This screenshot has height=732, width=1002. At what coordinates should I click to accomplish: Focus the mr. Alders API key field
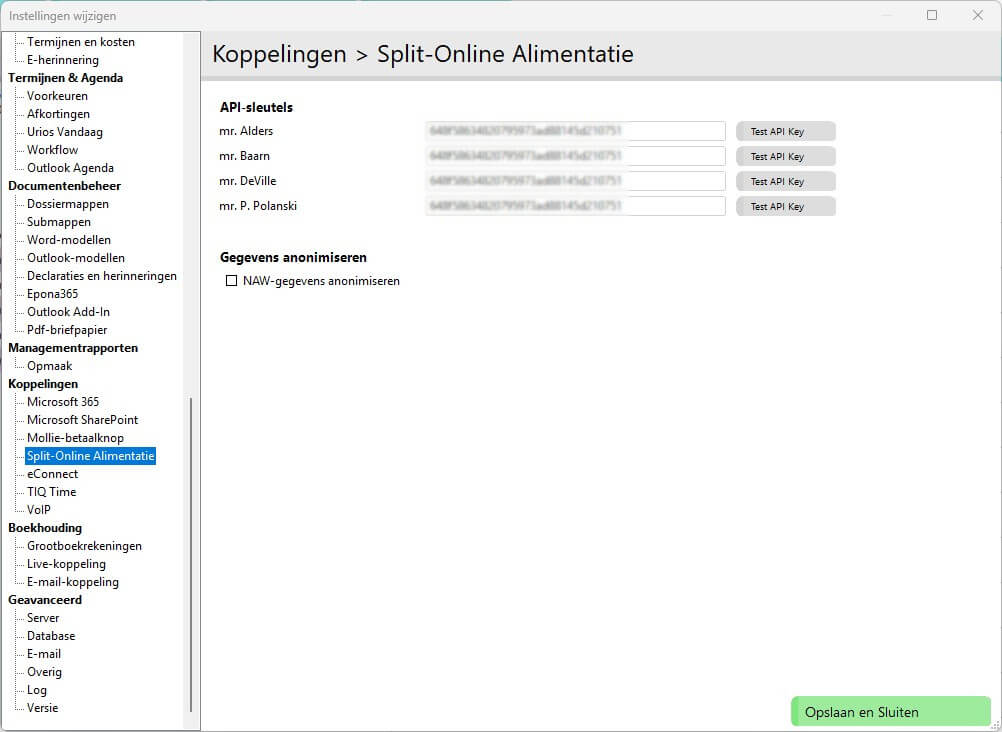(x=575, y=131)
